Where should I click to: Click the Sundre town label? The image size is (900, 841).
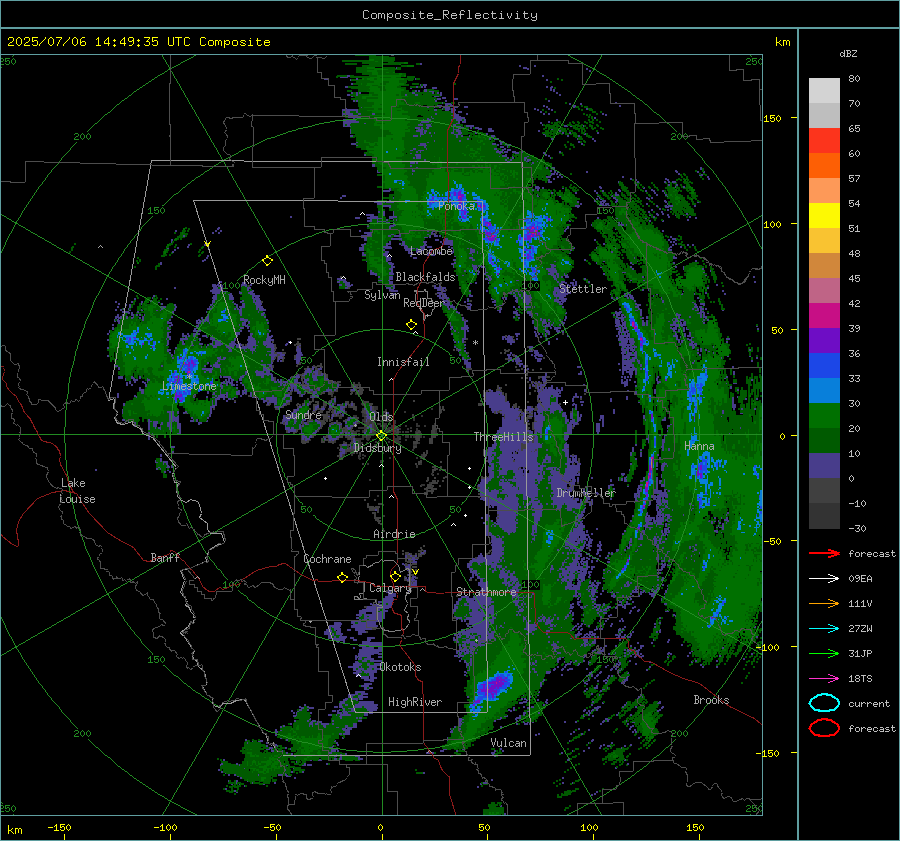click(x=303, y=414)
